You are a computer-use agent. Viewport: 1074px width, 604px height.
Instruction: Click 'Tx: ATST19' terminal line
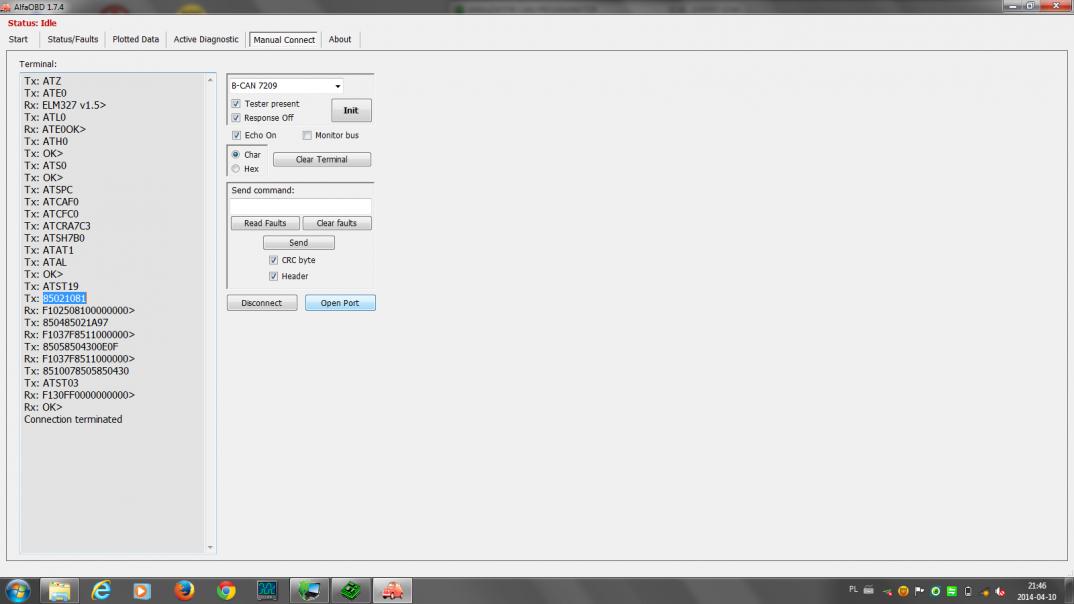[x=51, y=286]
